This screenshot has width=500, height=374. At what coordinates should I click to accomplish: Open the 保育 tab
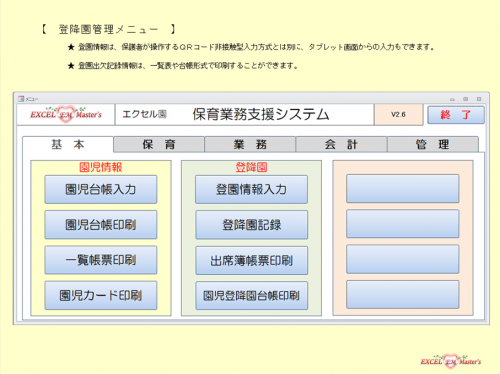(159, 144)
